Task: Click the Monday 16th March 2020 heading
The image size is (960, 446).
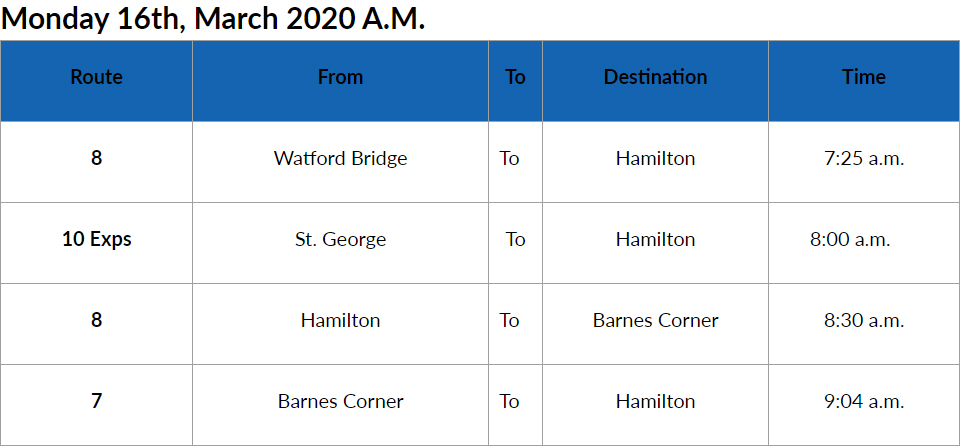Action: [x=213, y=19]
